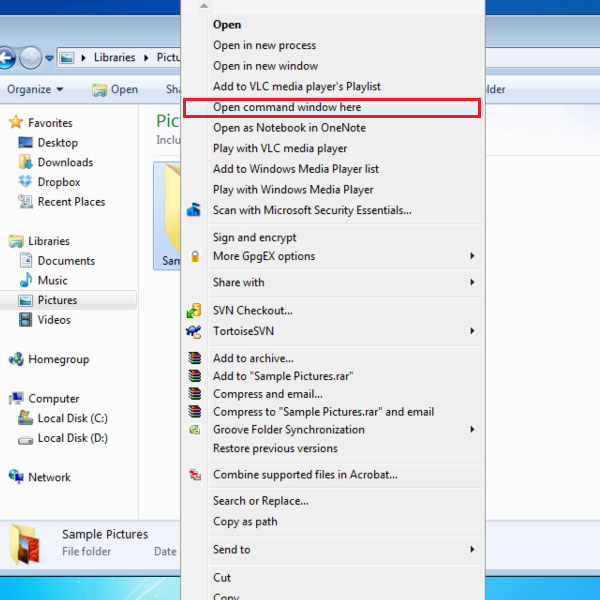Screen dimensions: 600x600
Task: Choose Compress and email...
Action: [x=332, y=394]
